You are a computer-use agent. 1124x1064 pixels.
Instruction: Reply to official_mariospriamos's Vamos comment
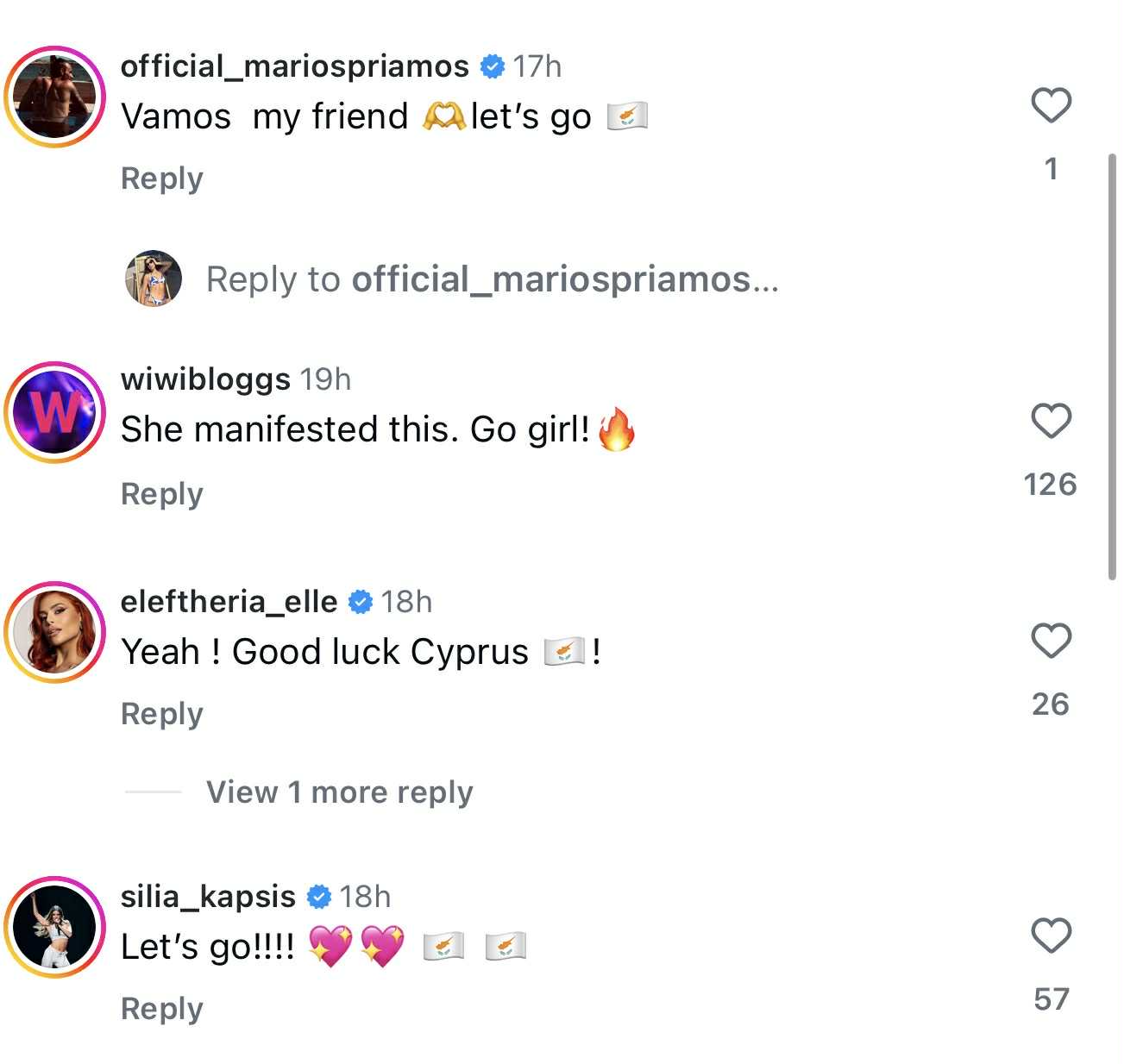tap(162, 178)
